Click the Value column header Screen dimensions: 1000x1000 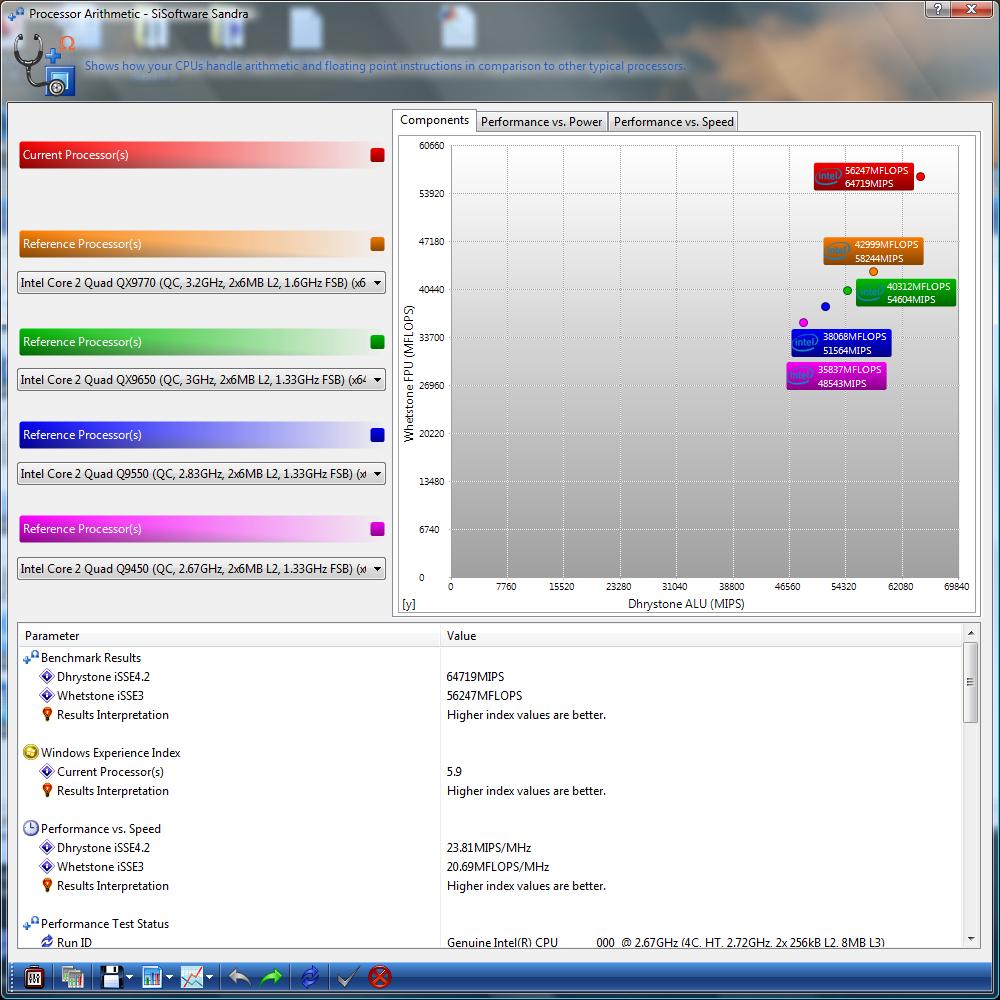[x=702, y=635]
